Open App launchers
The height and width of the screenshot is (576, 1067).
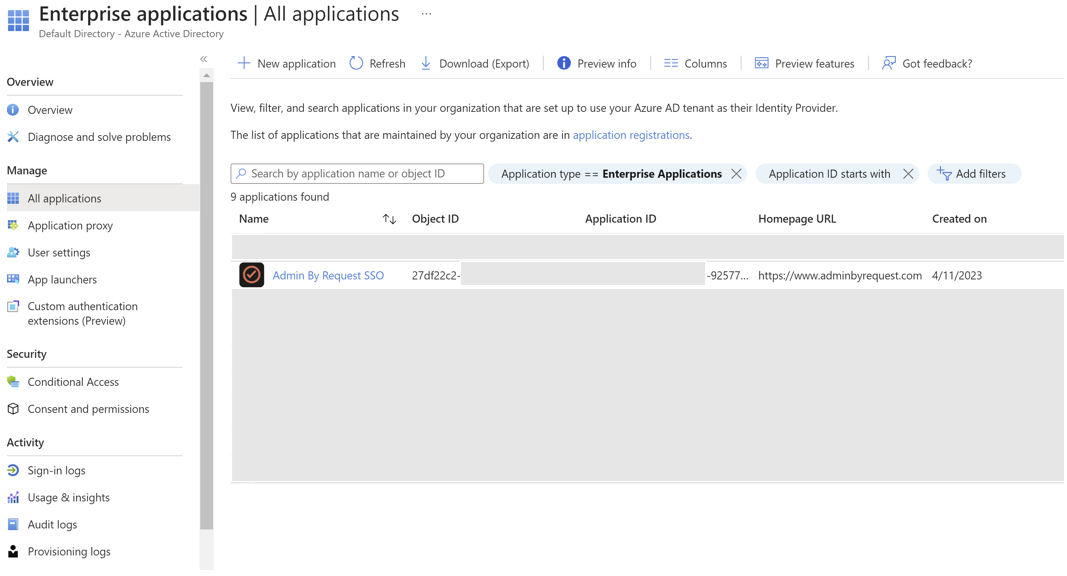62,279
